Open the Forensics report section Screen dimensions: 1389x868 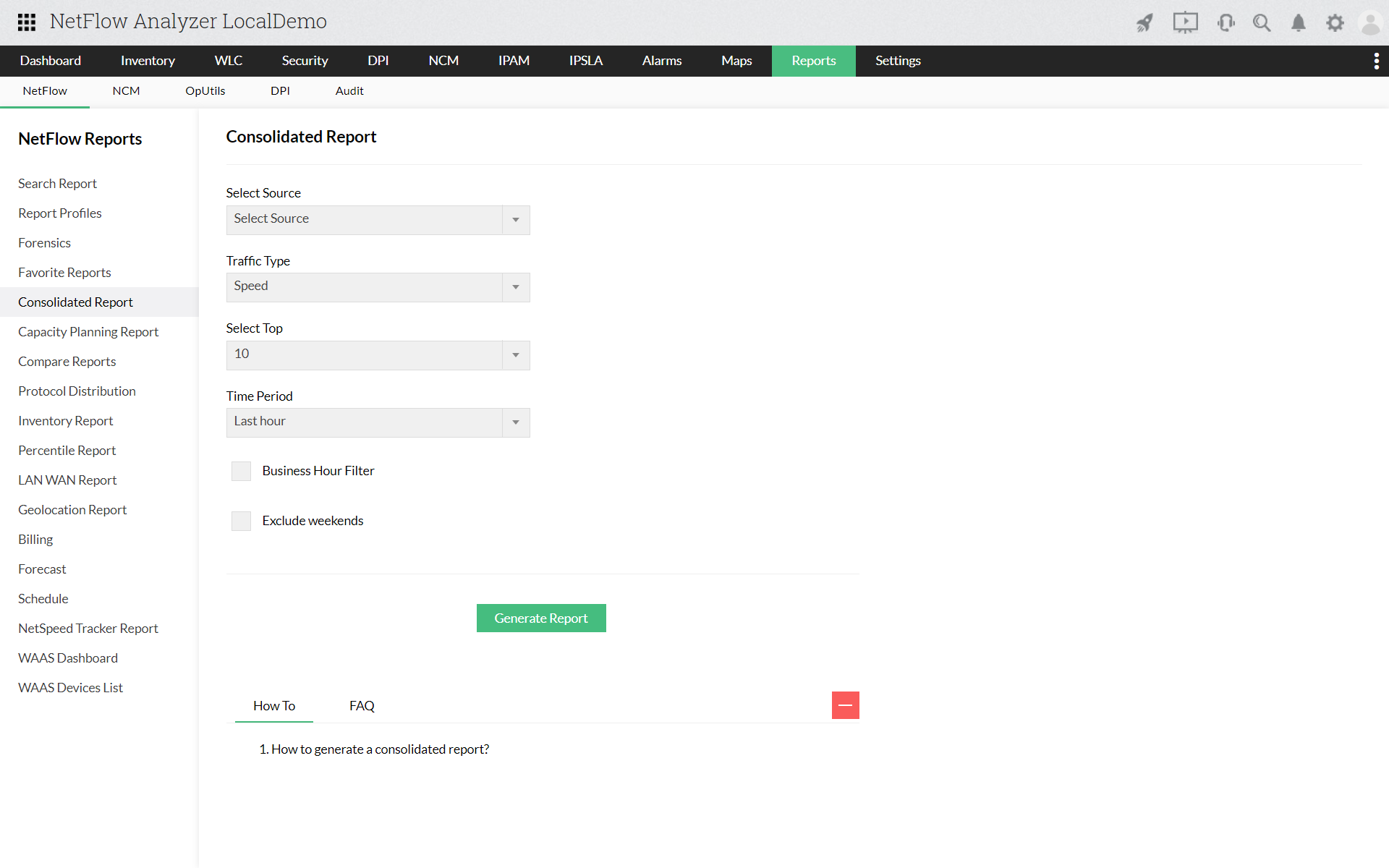point(44,242)
